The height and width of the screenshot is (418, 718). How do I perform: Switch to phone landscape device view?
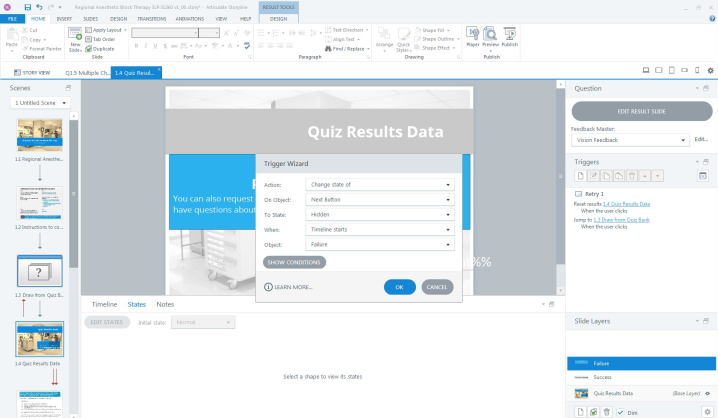(684, 71)
